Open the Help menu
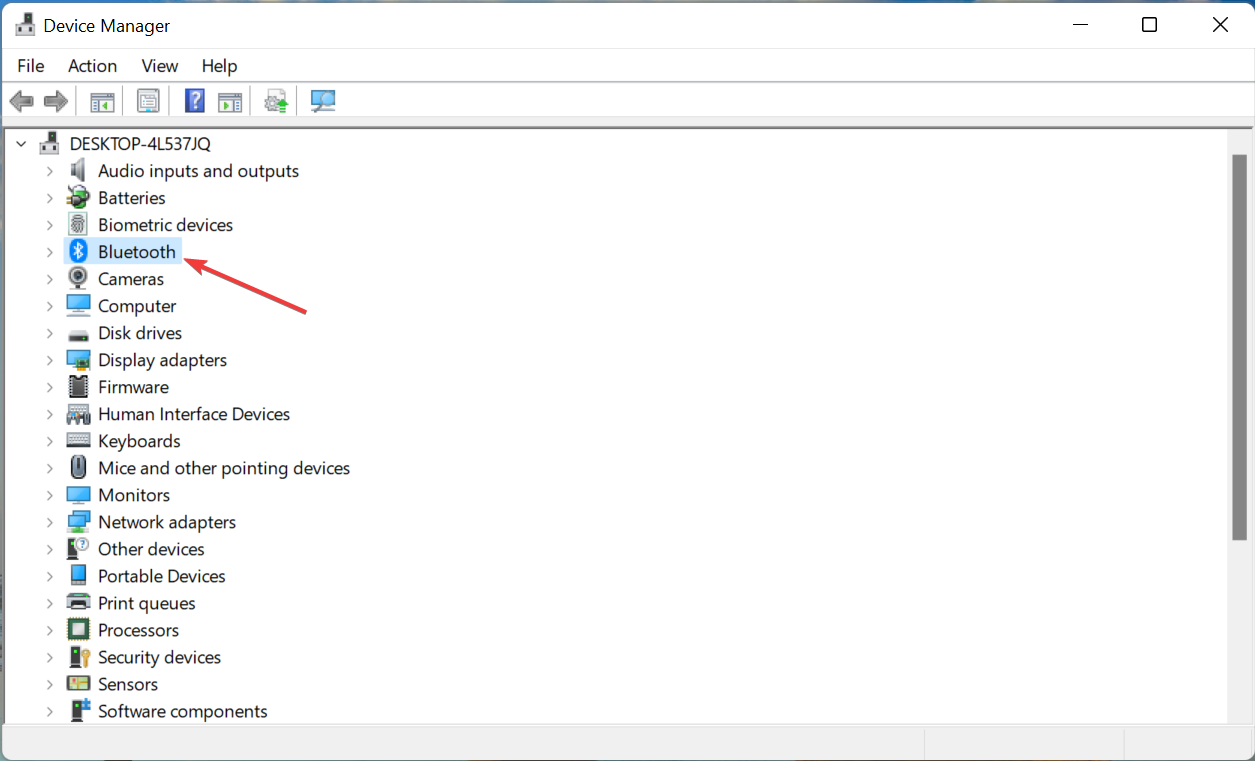The height and width of the screenshot is (761, 1255). point(219,66)
